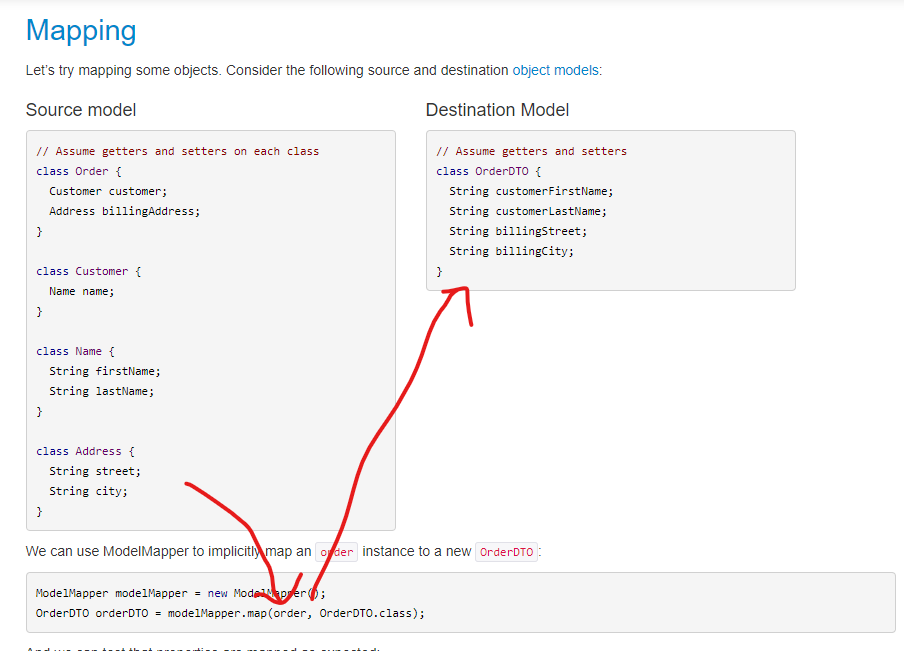Viewport: 904px width, 651px height.
Task: Click the 'class Address {' code line
Action: 85,451
